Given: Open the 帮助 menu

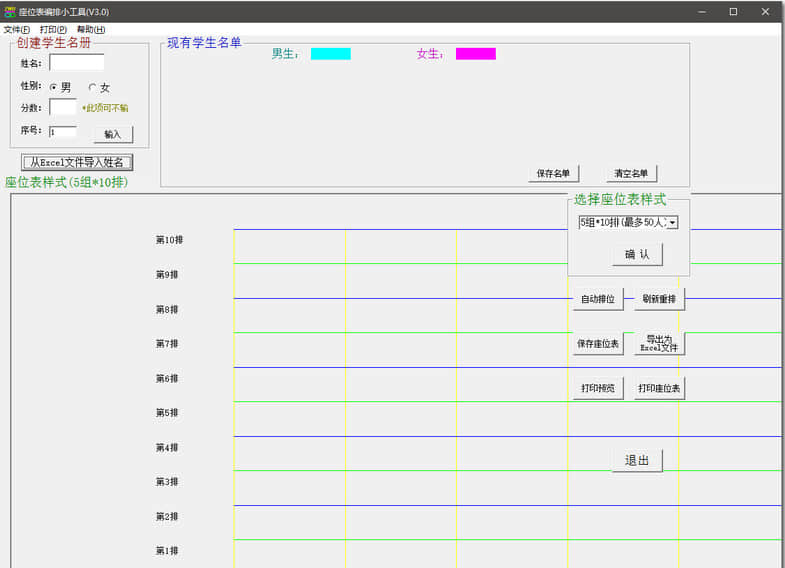Looking at the screenshot, I should tap(91, 30).
